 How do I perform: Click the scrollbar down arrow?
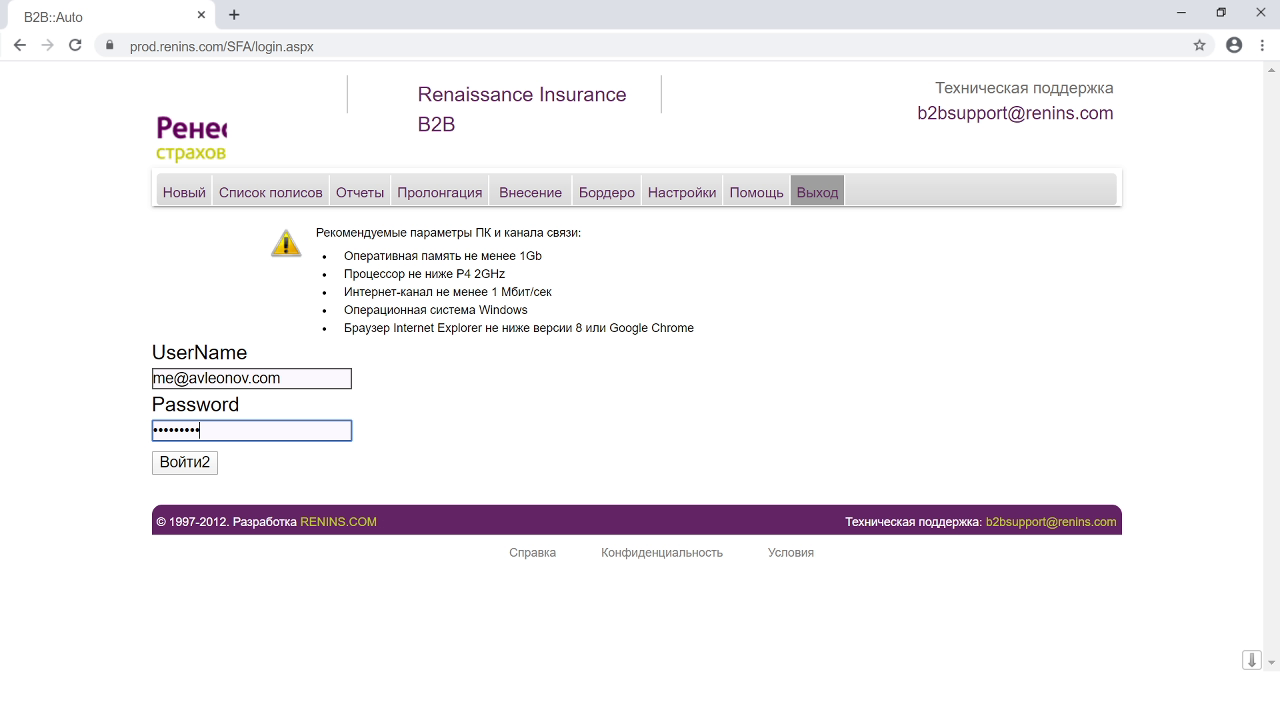(1272, 663)
